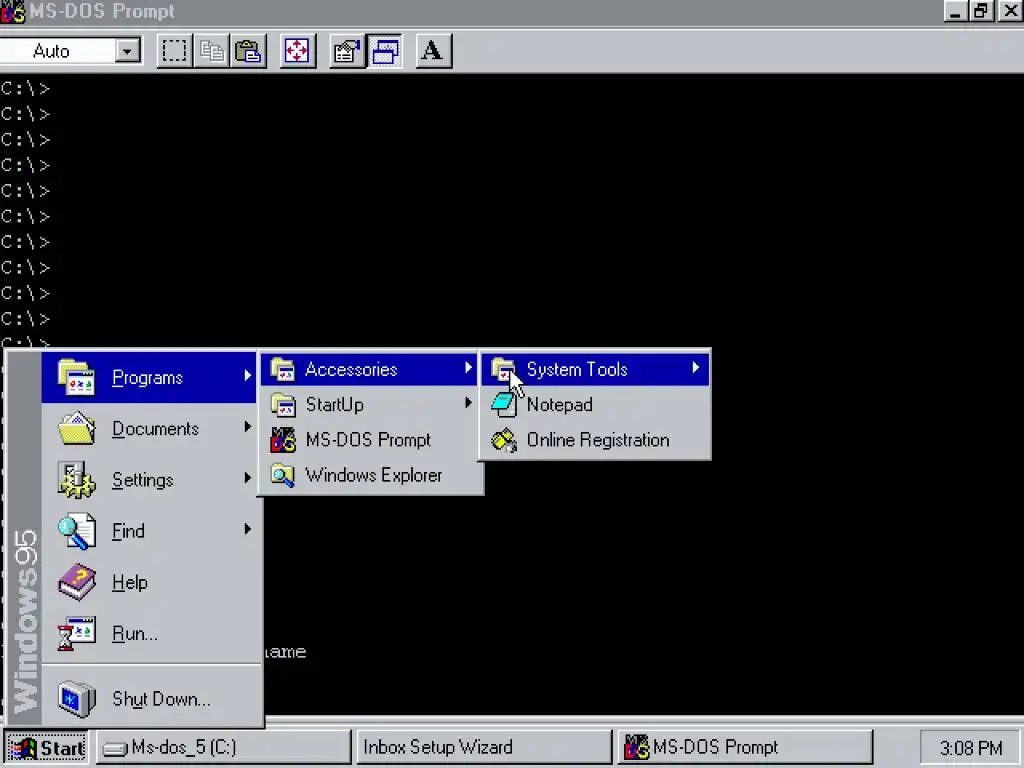
Task: Switch to MS-DOS Prompt taskbar button
Action: 745,747
